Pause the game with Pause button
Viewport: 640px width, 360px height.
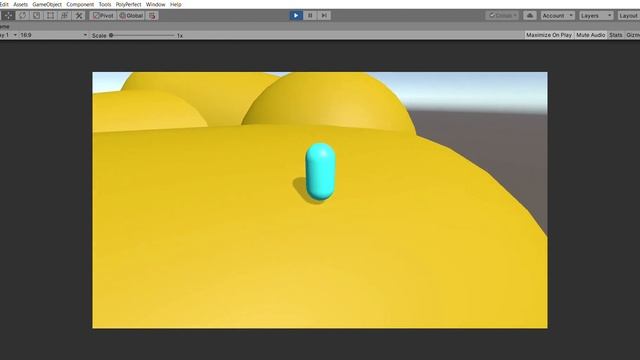click(x=310, y=16)
